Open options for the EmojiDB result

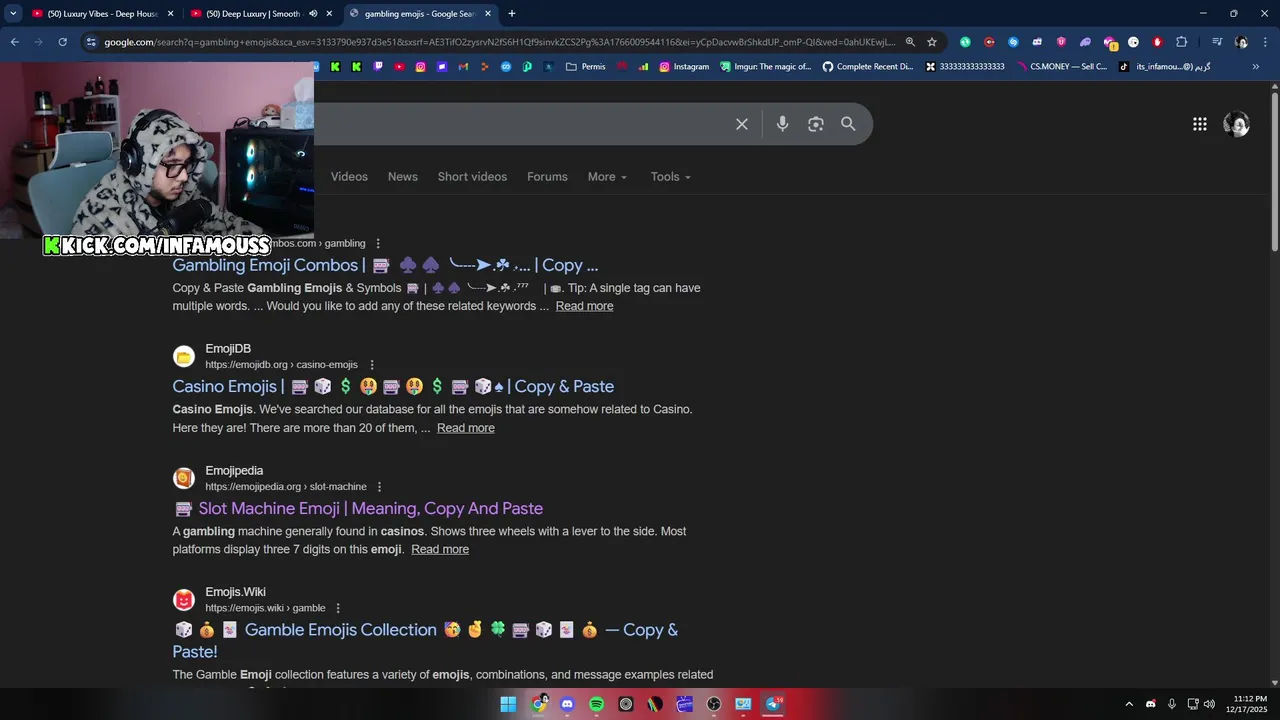pyautogui.click(x=372, y=365)
